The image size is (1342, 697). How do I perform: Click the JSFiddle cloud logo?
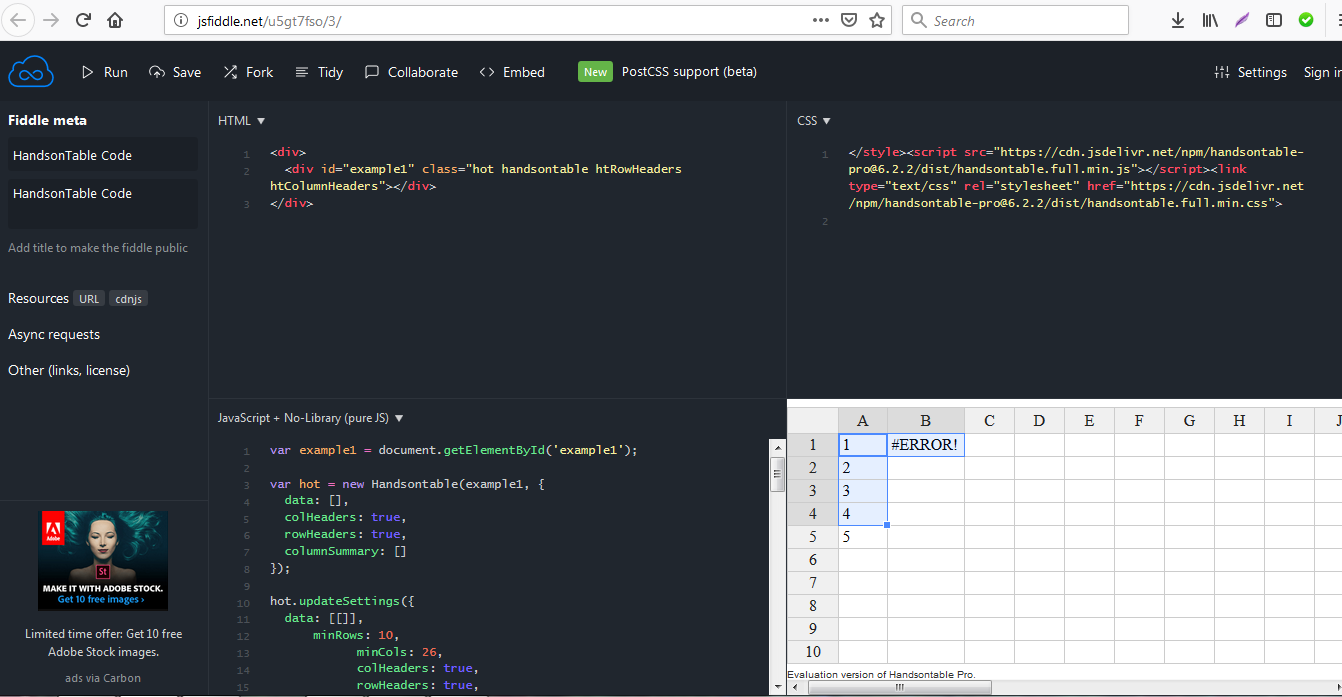31,72
